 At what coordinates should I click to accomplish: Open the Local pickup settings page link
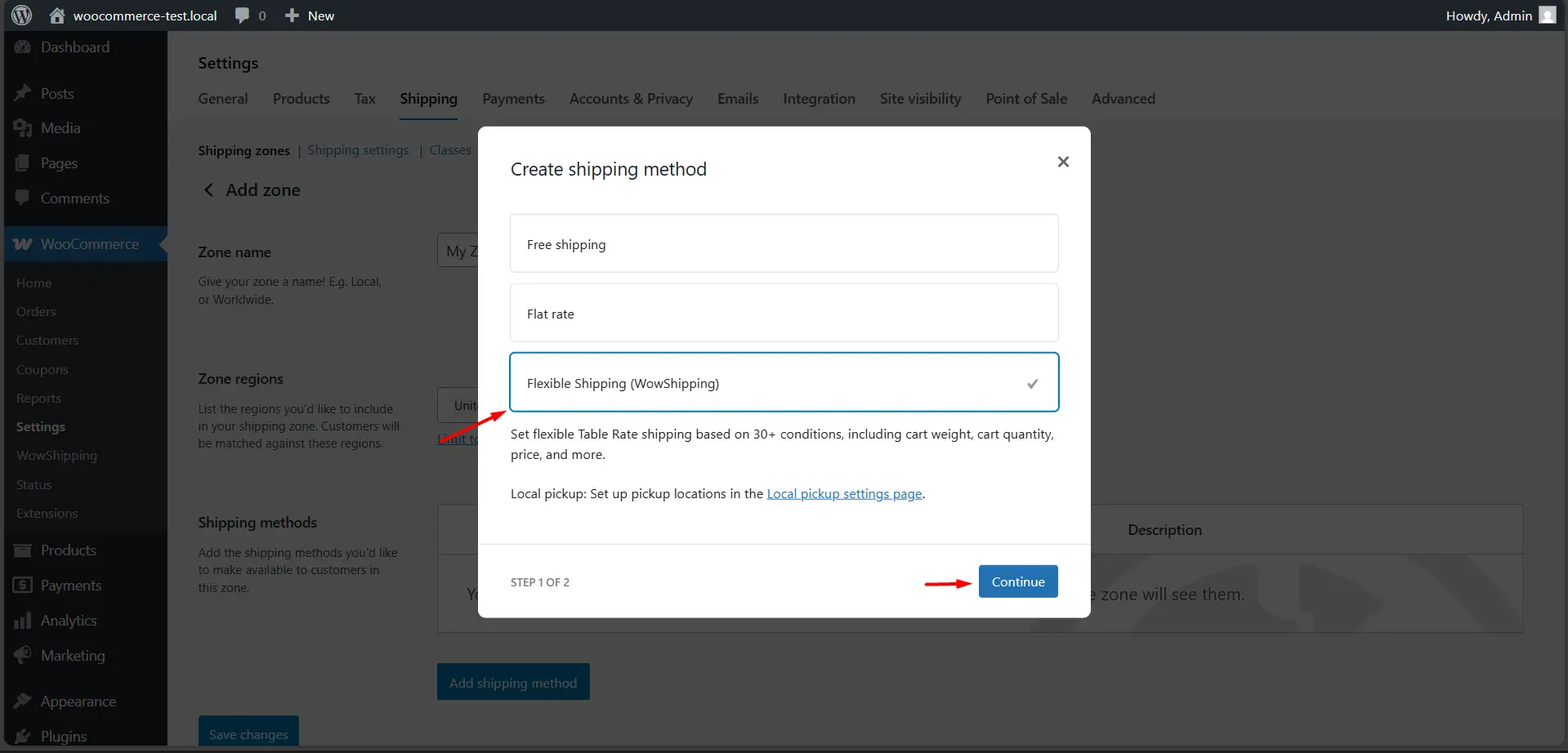[x=845, y=493]
